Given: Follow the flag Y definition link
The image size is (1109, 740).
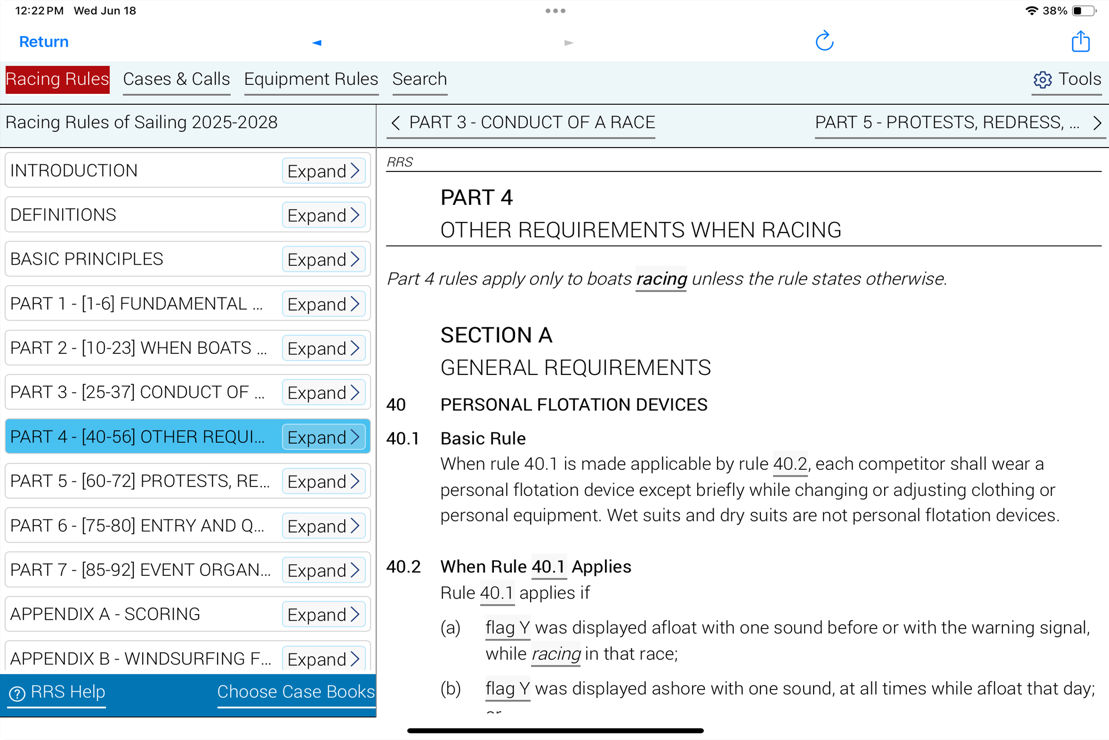Looking at the screenshot, I should tap(507, 628).
